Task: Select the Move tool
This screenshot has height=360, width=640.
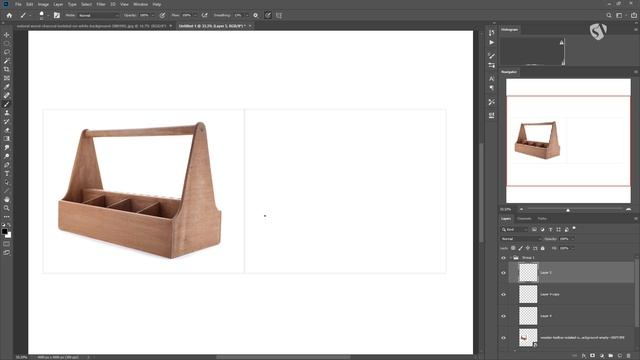Action: (7, 35)
